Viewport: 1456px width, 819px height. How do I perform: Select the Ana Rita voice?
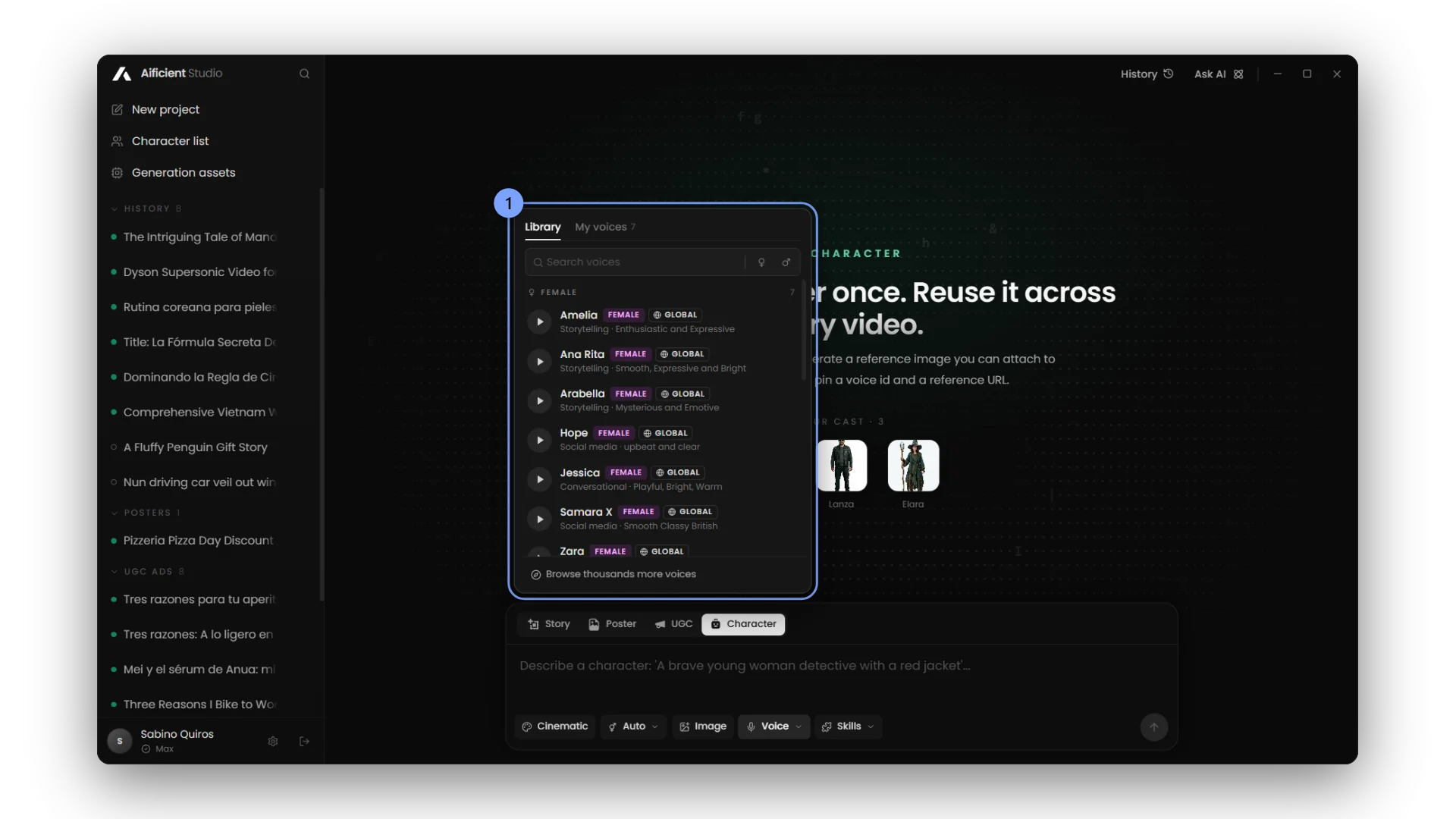tap(661, 362)
